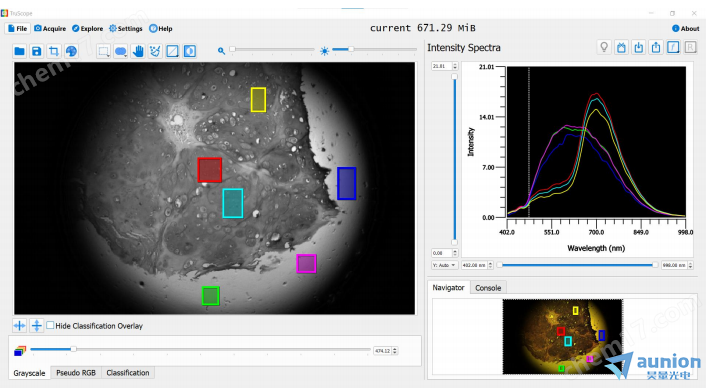Toggle the half-circle contrast button
This screenshot has height=391, width=713.
click(x=190, y=51)
